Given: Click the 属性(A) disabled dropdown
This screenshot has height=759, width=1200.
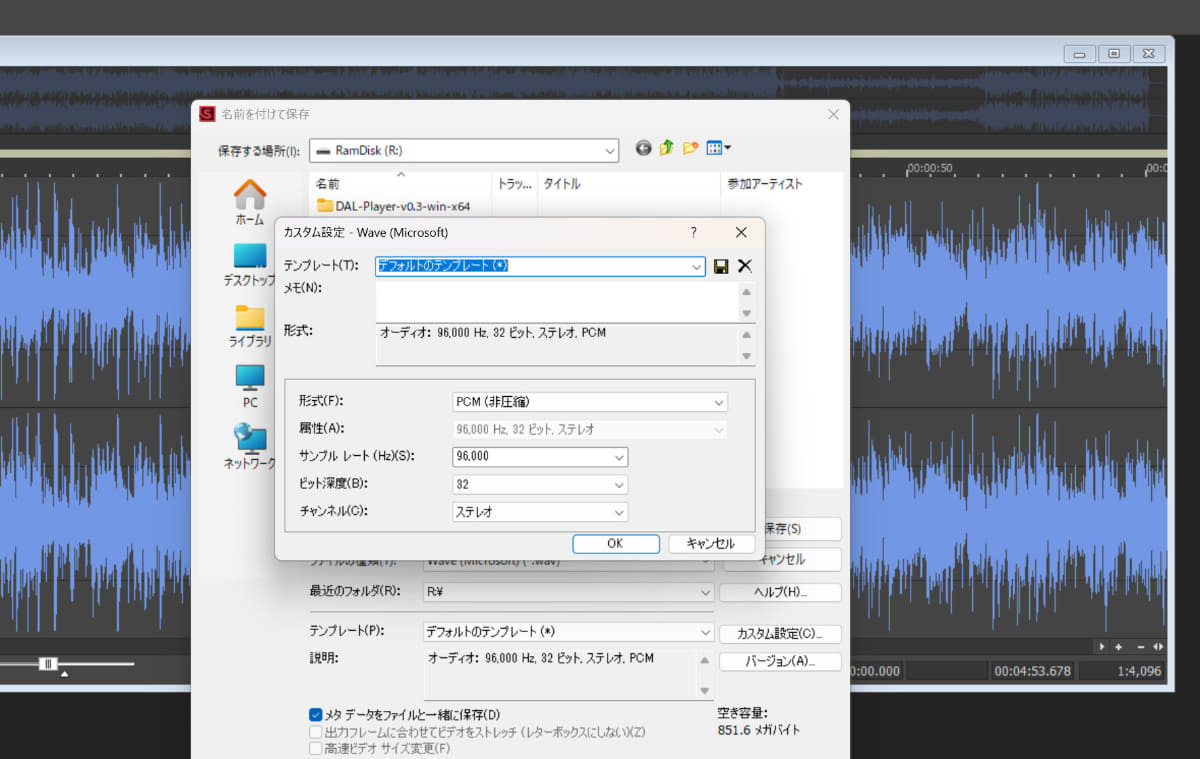Looking at the screenshot, I should [x=590, y=429].
